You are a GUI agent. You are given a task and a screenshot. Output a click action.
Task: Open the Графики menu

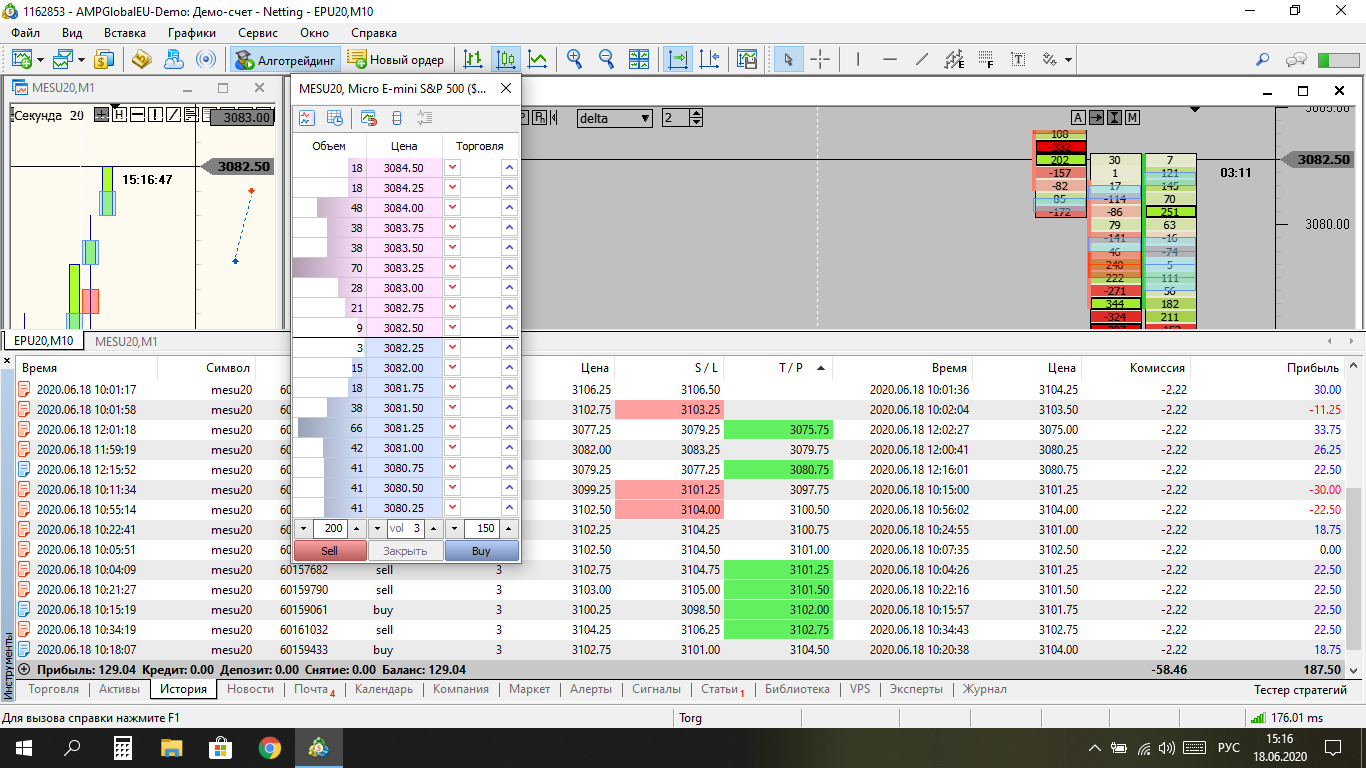[x=192, y=33]
